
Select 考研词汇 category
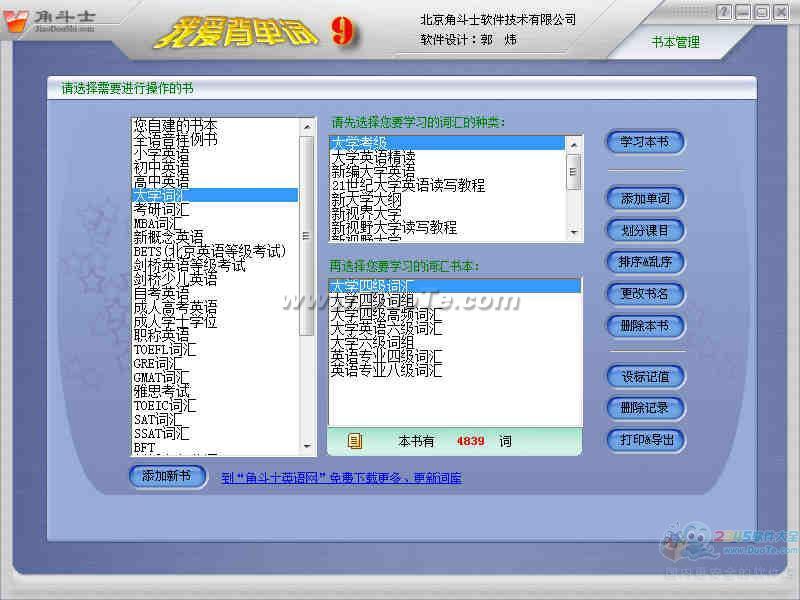[215, 209]
